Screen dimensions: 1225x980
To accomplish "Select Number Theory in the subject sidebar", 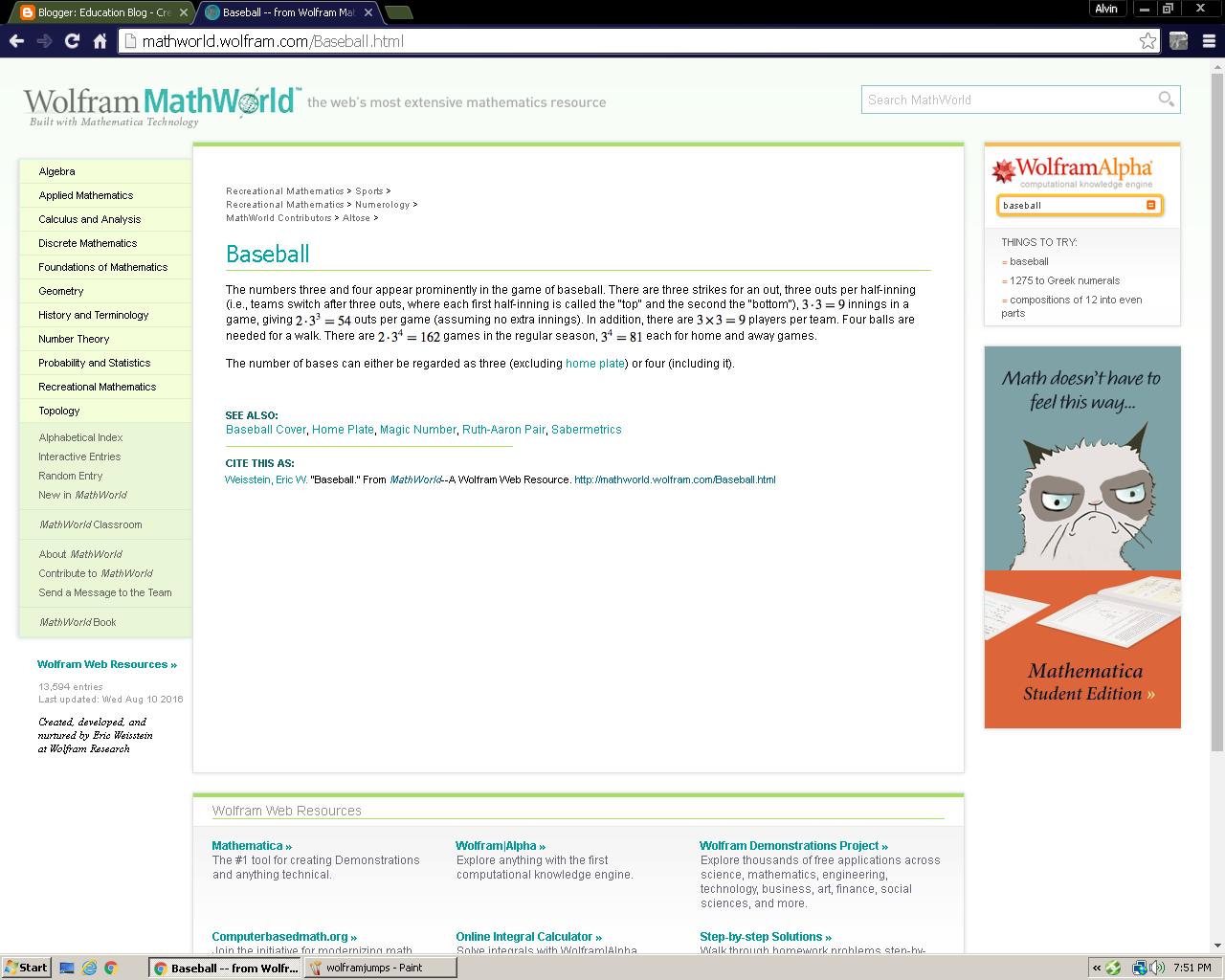I will [73, 339].
